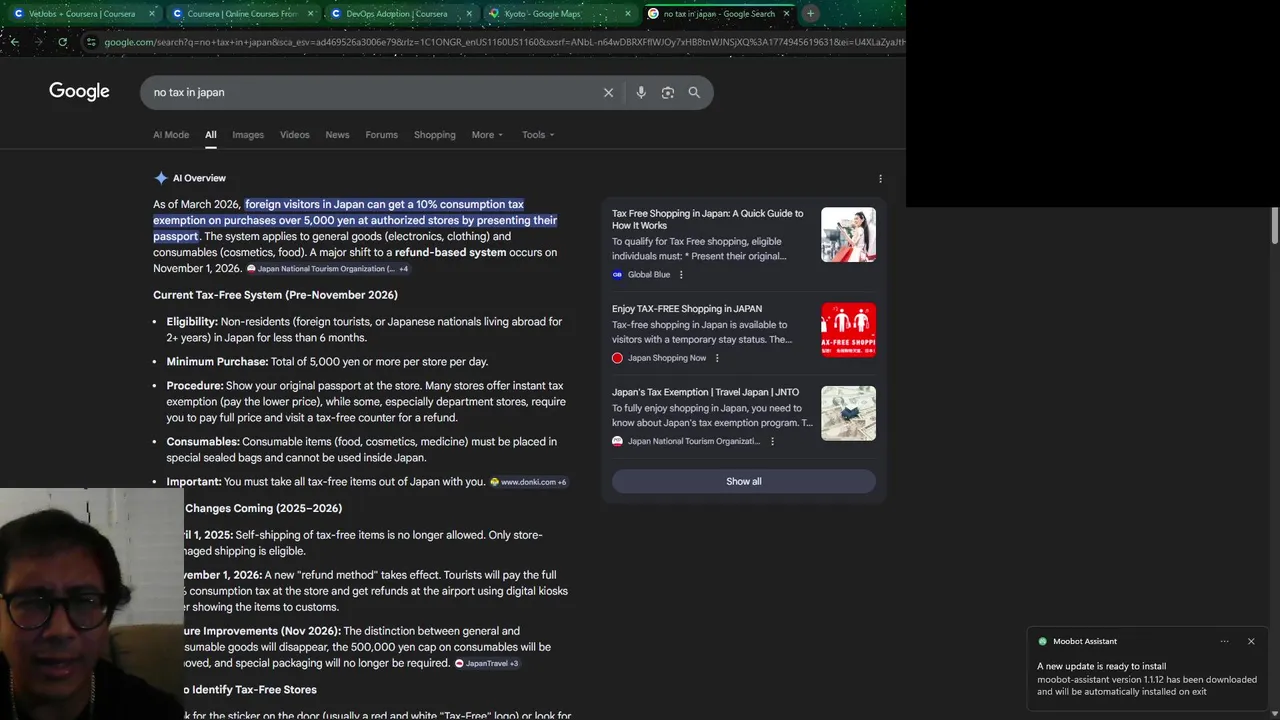
Task: Open 'Enjoy TAX-FREE Shopping in JAPAN' article
Action: coord(687,309)
